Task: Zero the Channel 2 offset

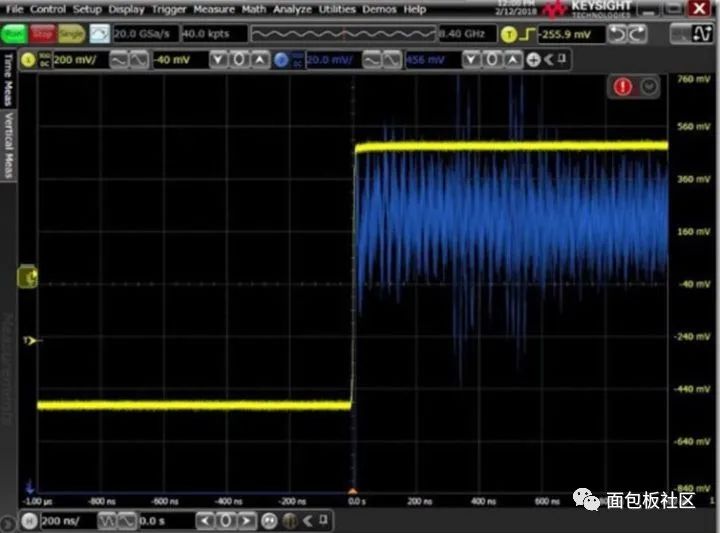Action: pos(492,60)
